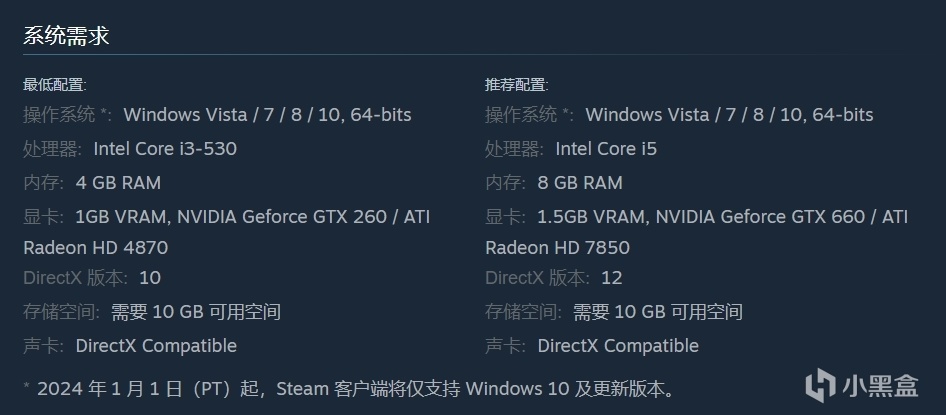Click the 系统需求 section heading
Image resolution: width=946 pixels, height=415 pixels.
pos(66,36)
